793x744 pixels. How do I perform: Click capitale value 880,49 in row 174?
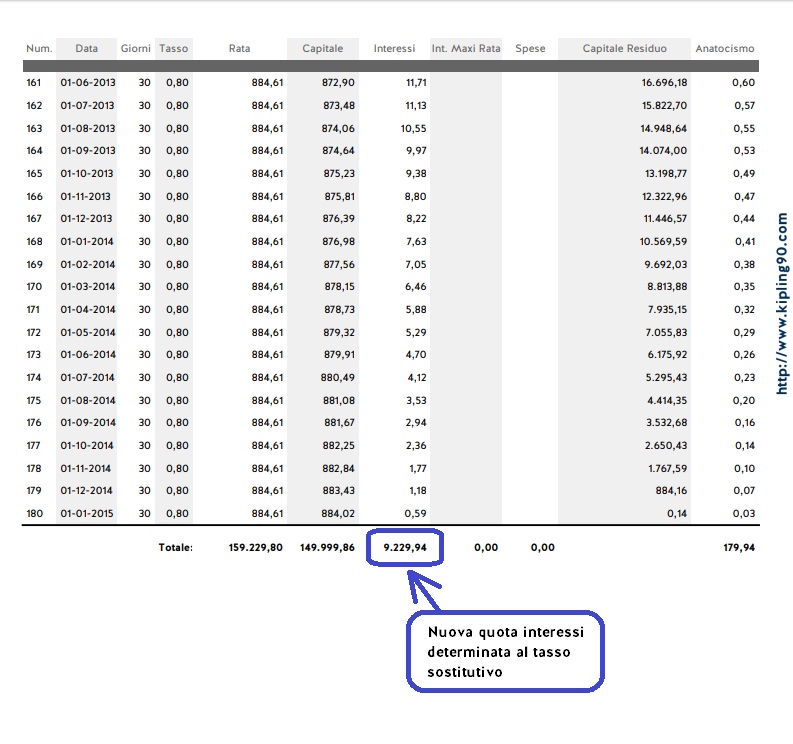pyautogui.click(x=337, y=377)
